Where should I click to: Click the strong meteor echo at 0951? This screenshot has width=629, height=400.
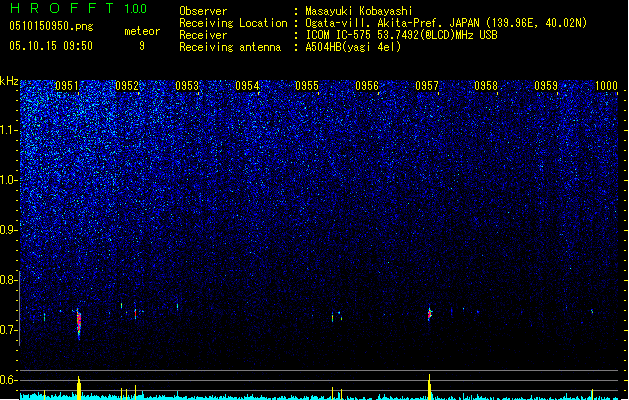(x=79, y=324)
